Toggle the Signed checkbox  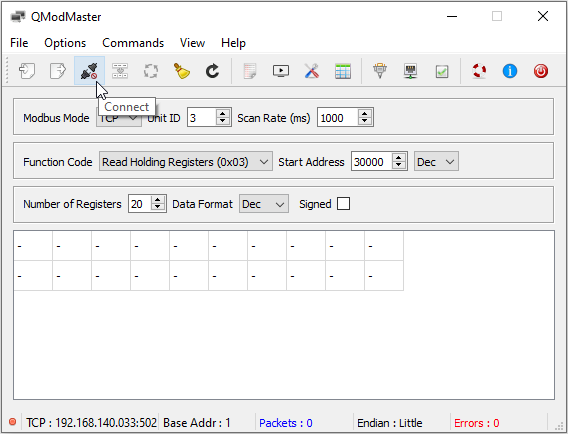point(343,204)
